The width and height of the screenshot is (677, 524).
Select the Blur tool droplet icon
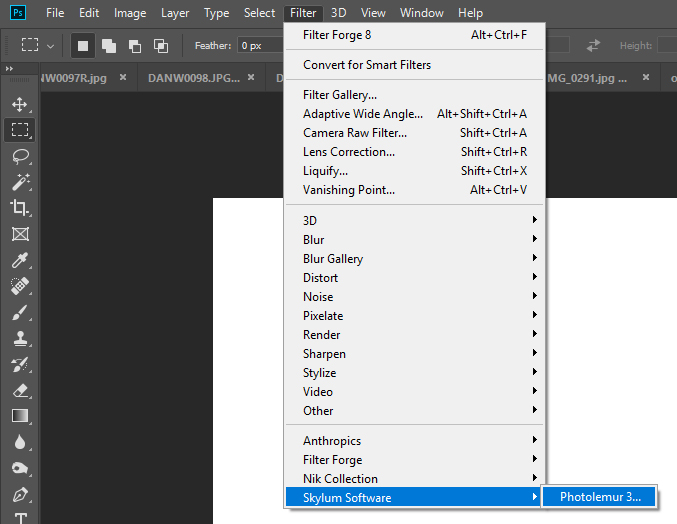coord(19,442)
